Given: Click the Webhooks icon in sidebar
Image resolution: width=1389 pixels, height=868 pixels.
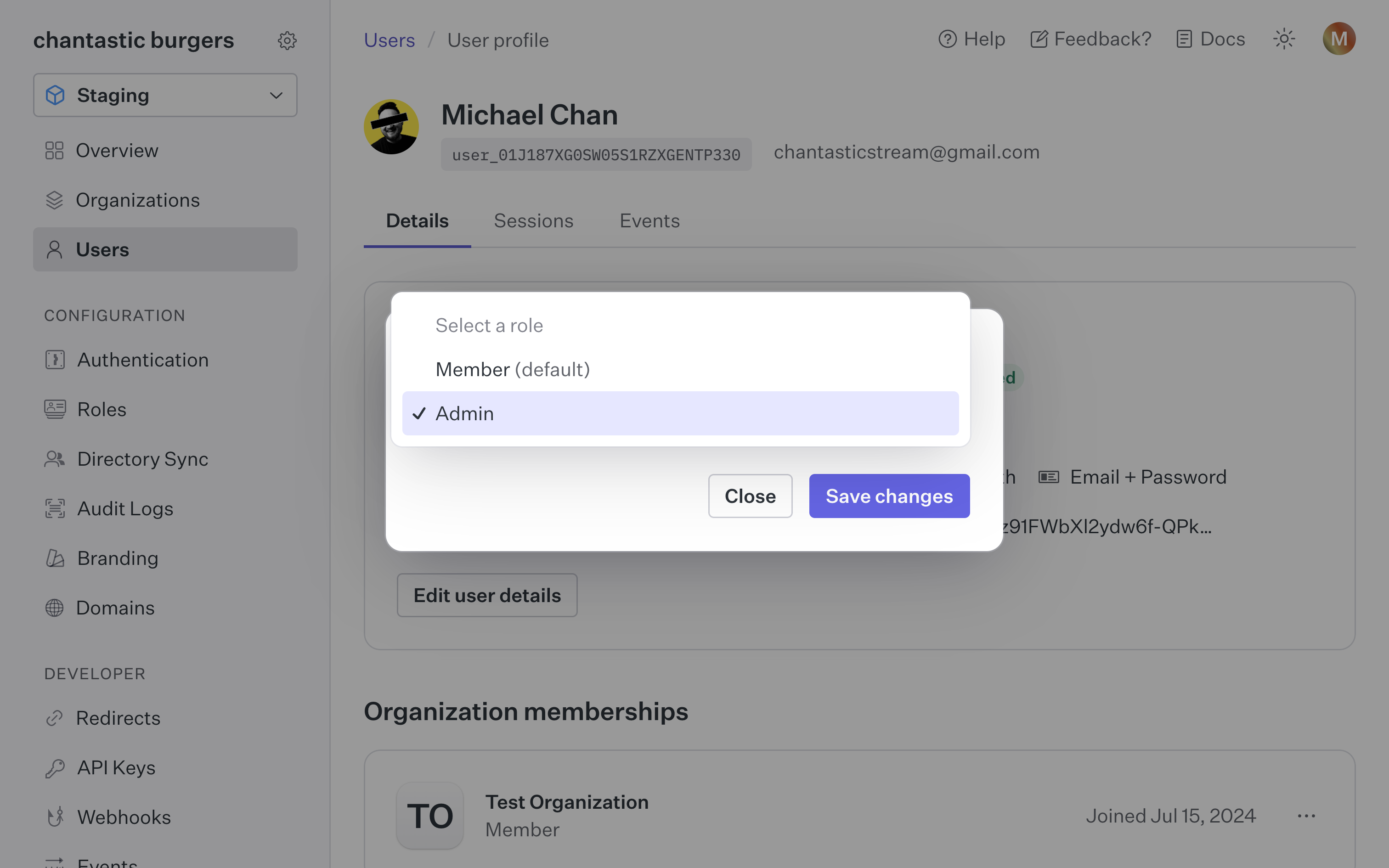Looking at the screenshot, I should 56,817.
